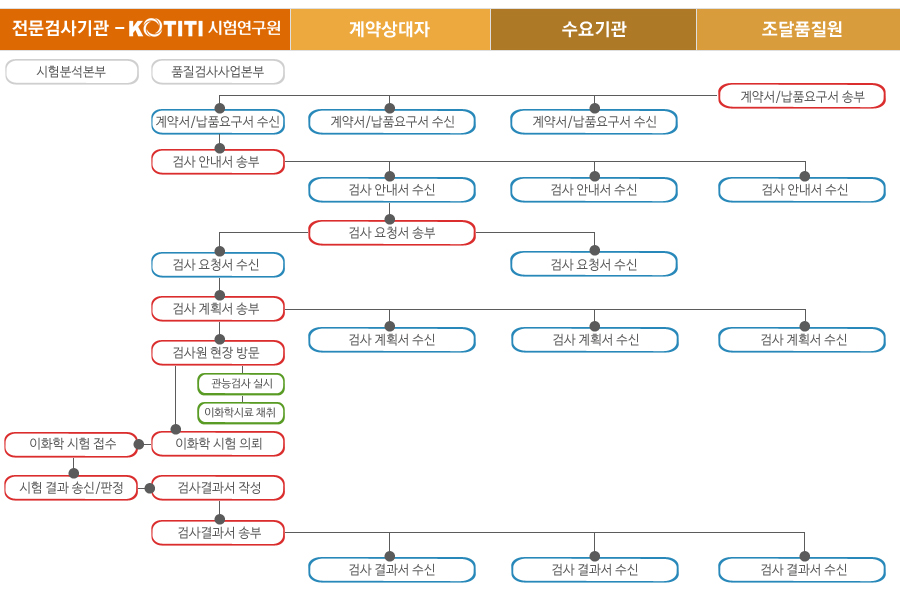Select the 품질검사사업본부 label box
This screenshot has width=900, height=592.
pos(218,72)
